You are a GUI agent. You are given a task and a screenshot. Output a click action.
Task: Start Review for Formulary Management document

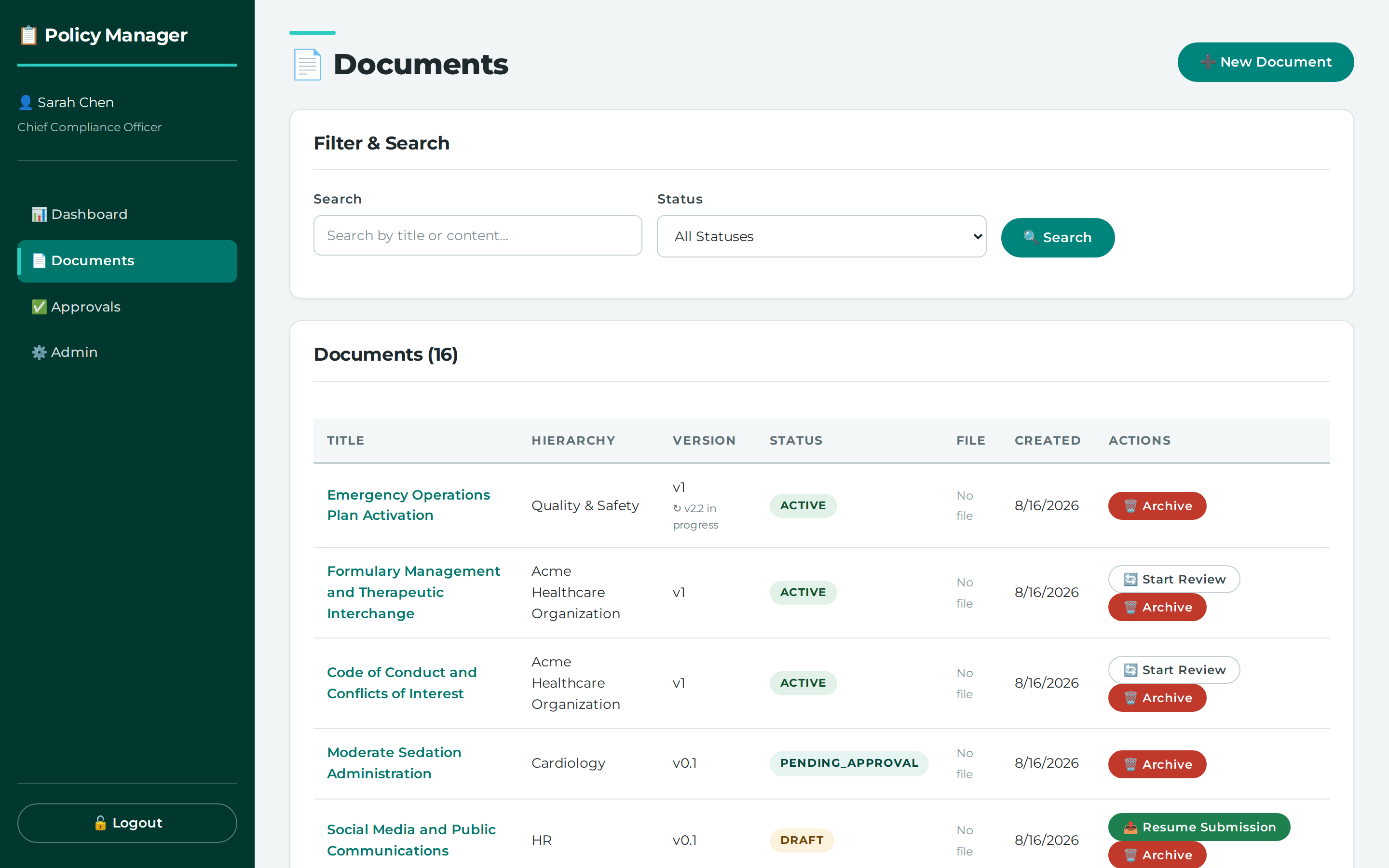1174,579
